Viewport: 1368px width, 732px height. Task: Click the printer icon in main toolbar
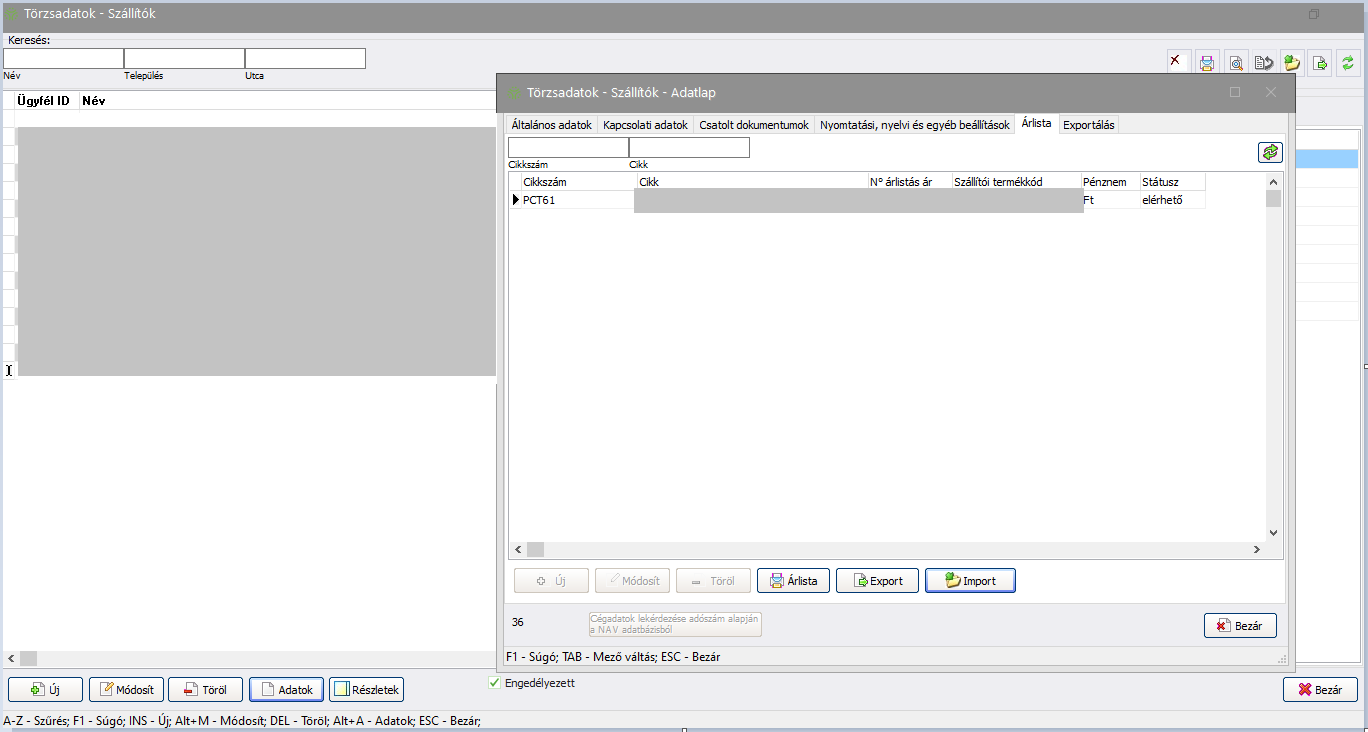(x=1206, y=62)
